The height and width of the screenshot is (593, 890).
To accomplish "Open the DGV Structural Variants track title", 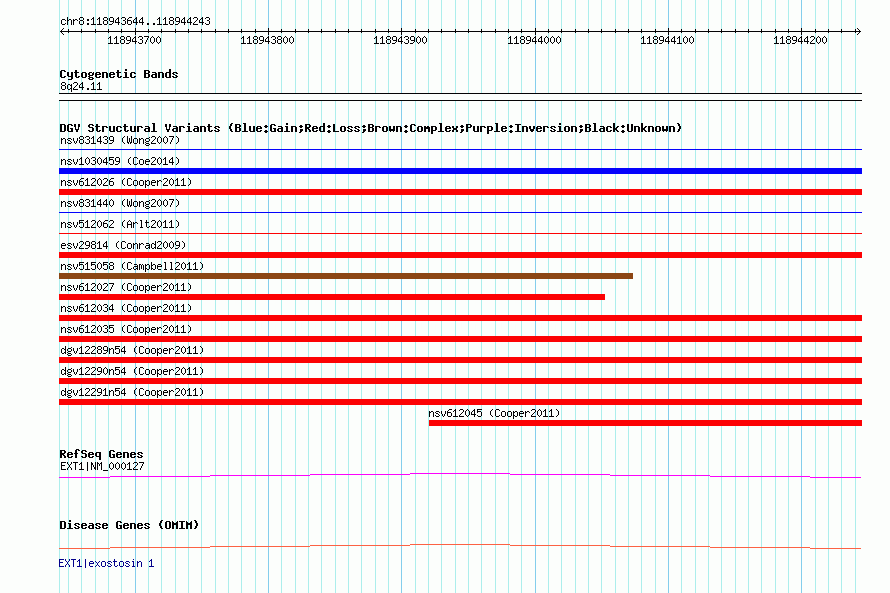I will [371, 128].
